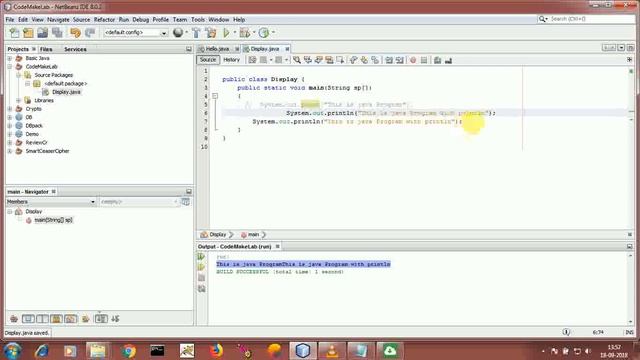Screen dimensions: 640x360
Task: Click the Comment icon in editor toolbar
Action: point(438,60)
